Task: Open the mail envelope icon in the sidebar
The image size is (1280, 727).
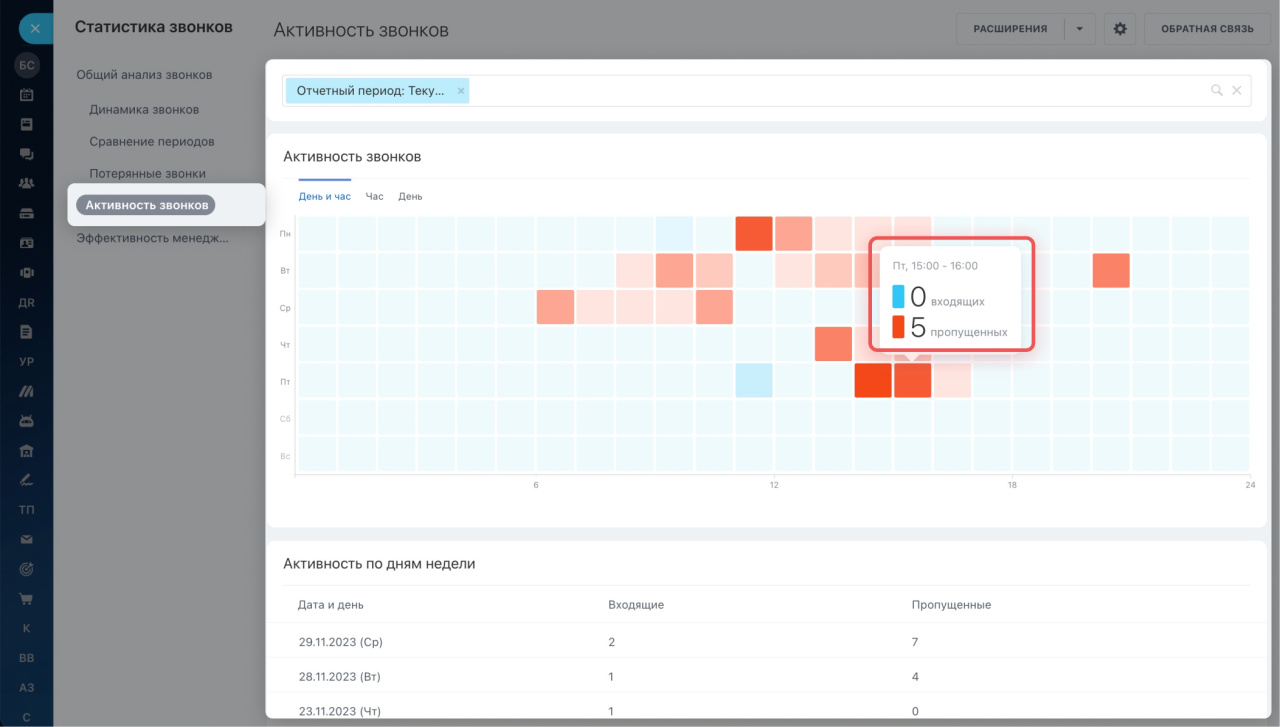Action: 27,539
